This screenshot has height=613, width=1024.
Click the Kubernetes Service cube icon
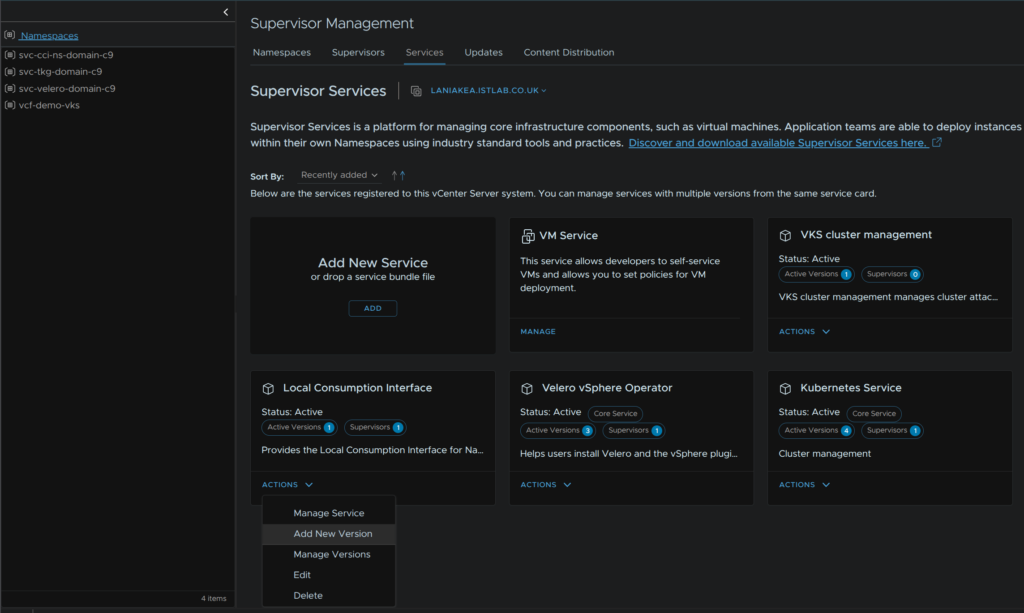click(x=786, y=388)
